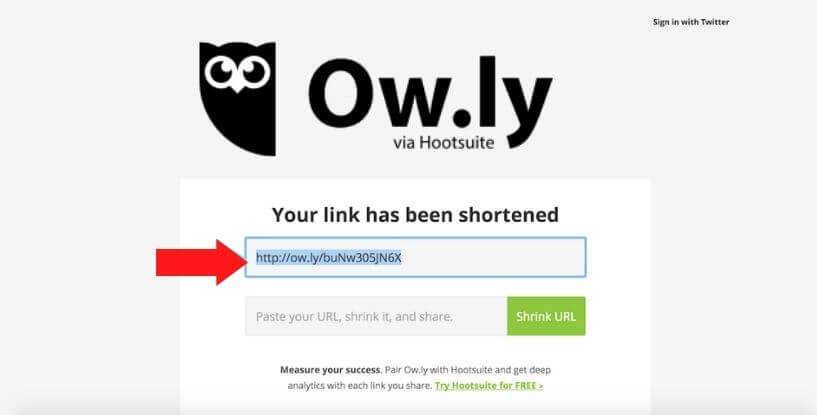The width and height of the screenshot is (817, 415).
Task: Open the Try Hootsuite for FREE link
Action: (489, 386)
